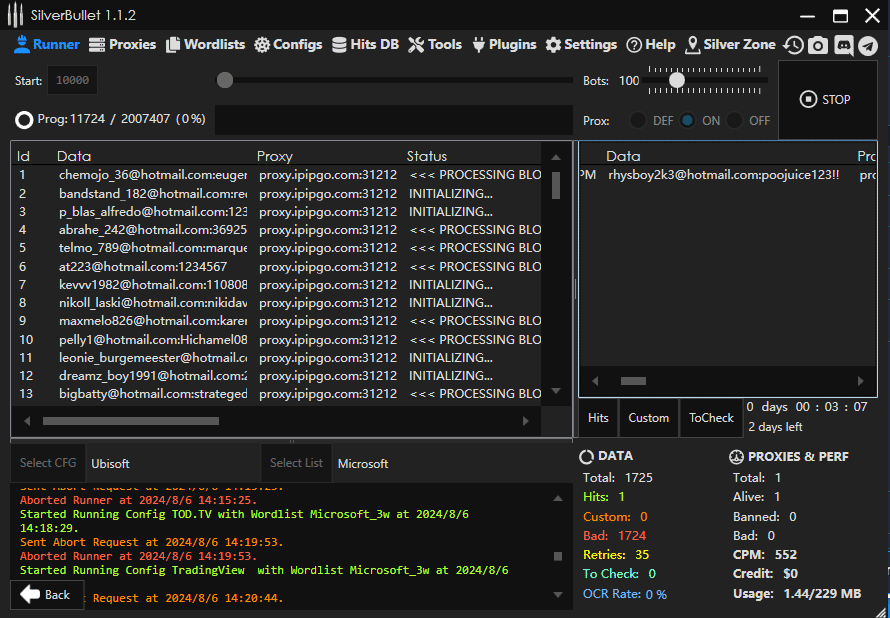Click the Telegram paper plane icon

click(x=868, y=45)
